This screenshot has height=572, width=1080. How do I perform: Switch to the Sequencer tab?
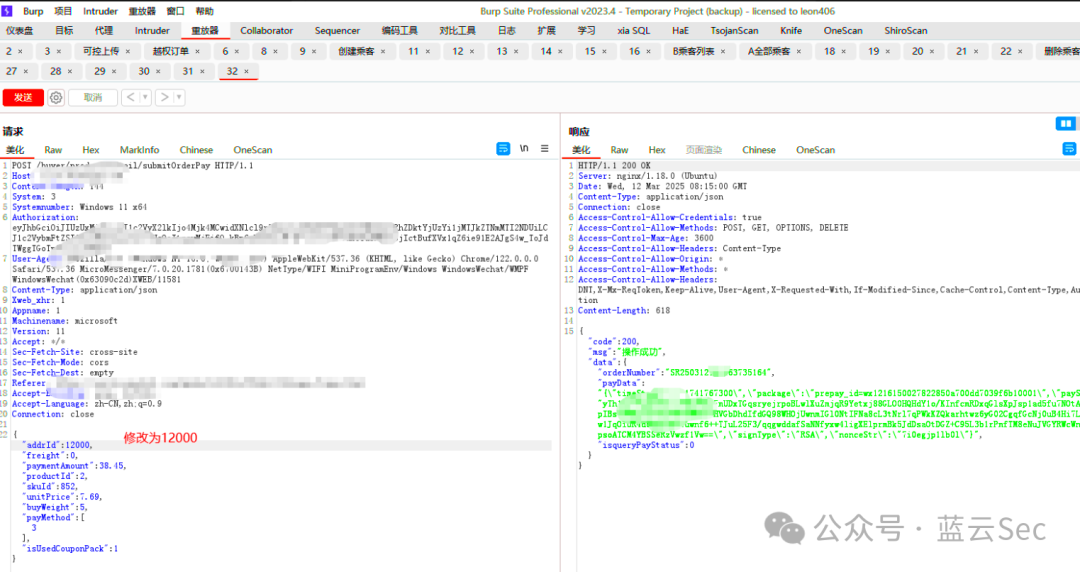click(x=337, y=30)
